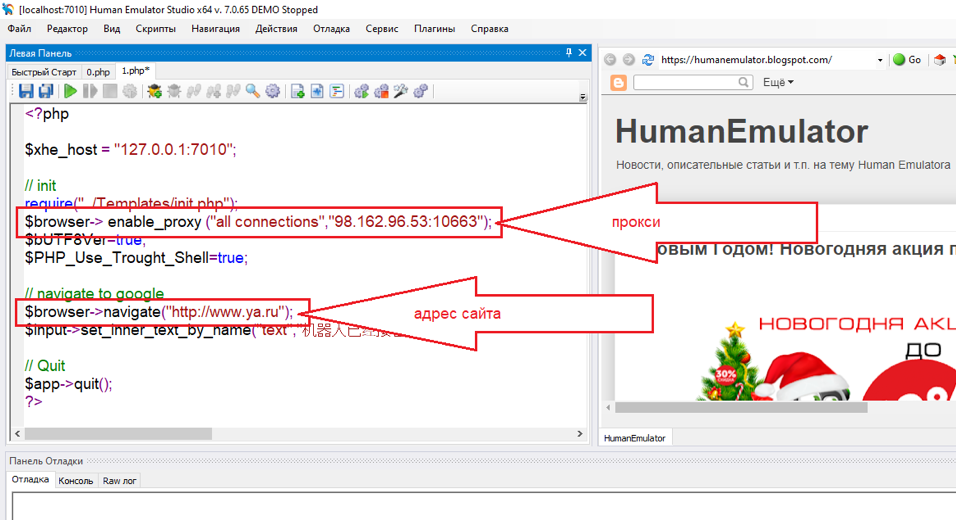Open the Навигация menu
The height and width of the screenshot is (520, 956).
[215, 29]
